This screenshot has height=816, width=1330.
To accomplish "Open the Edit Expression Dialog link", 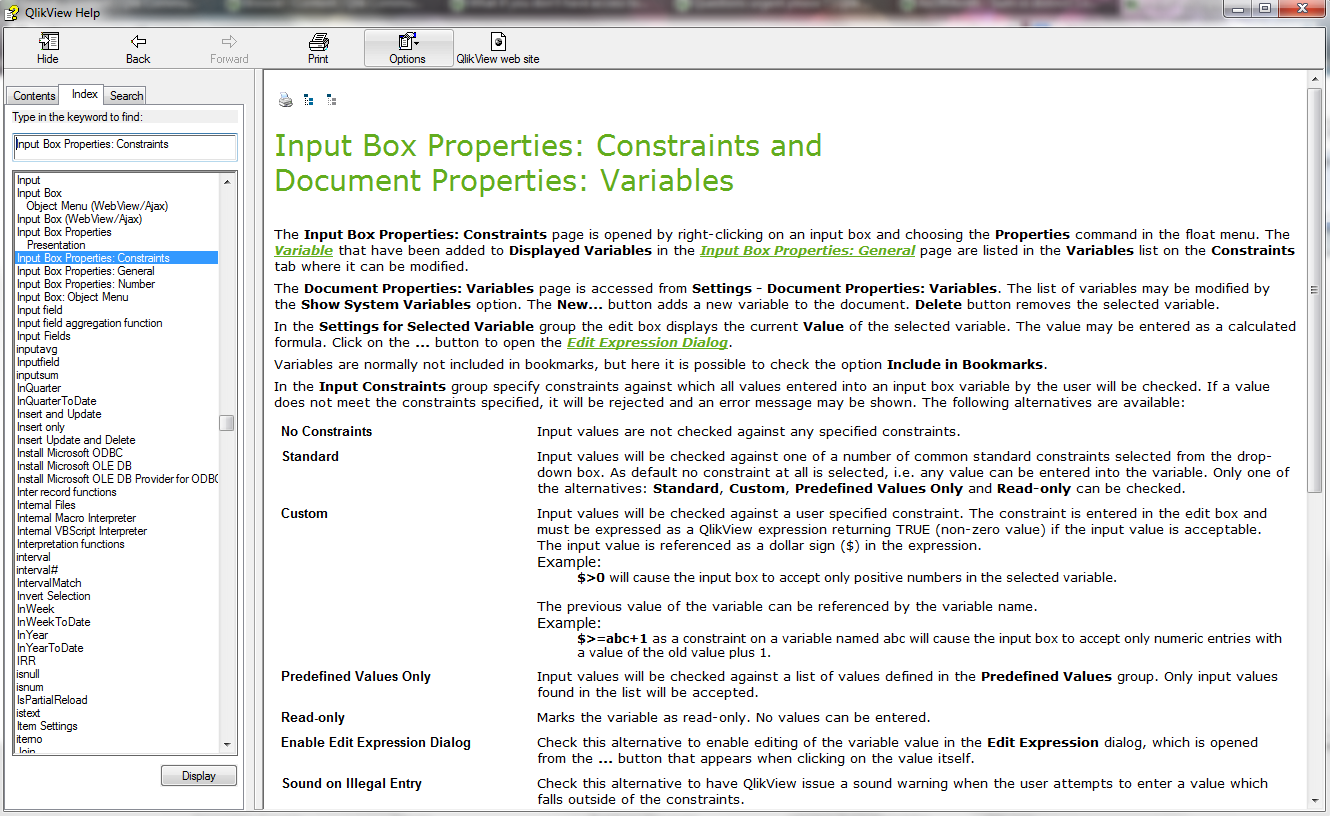I will (647, 343).
